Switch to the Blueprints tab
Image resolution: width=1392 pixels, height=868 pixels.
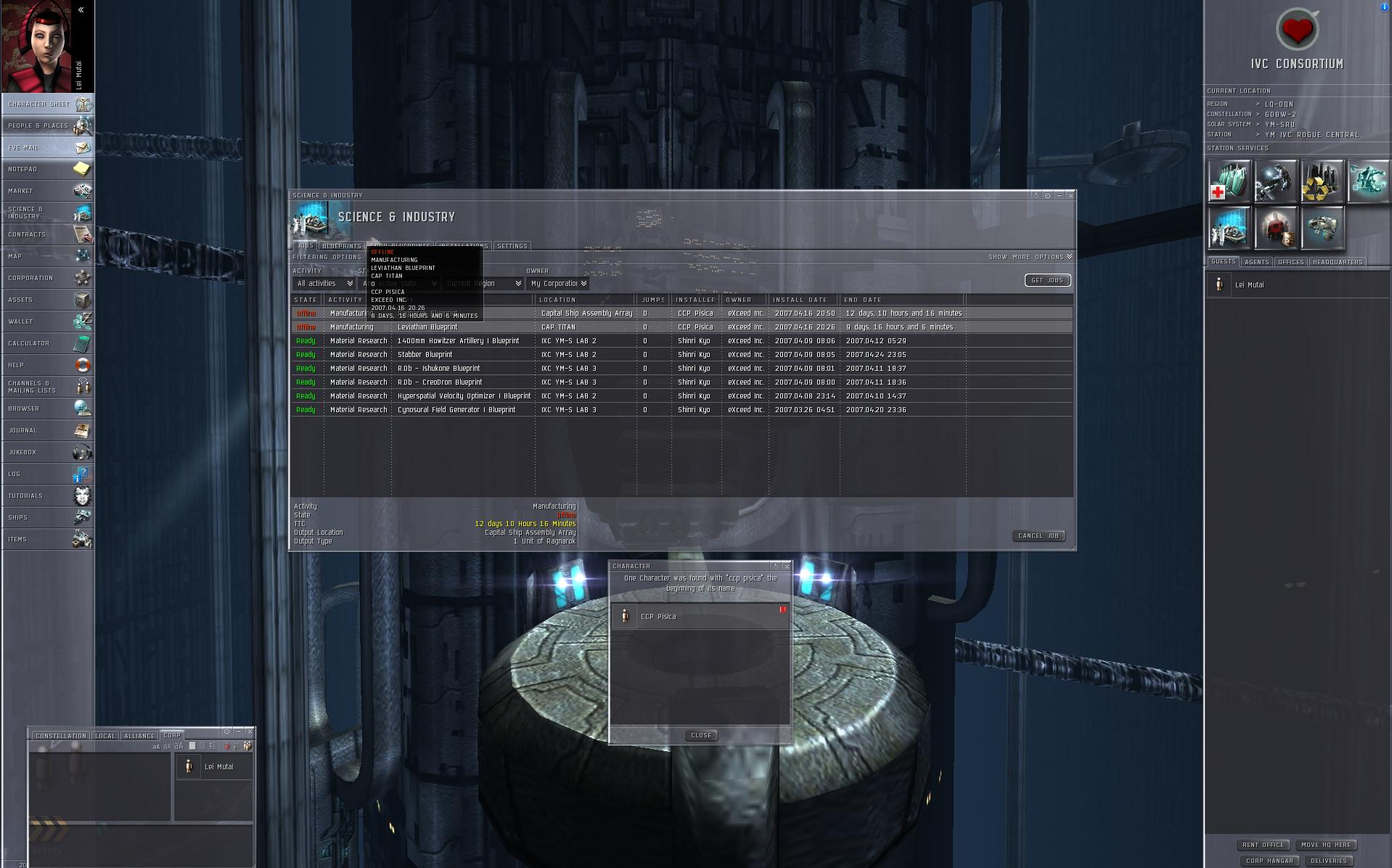[341, 246]
